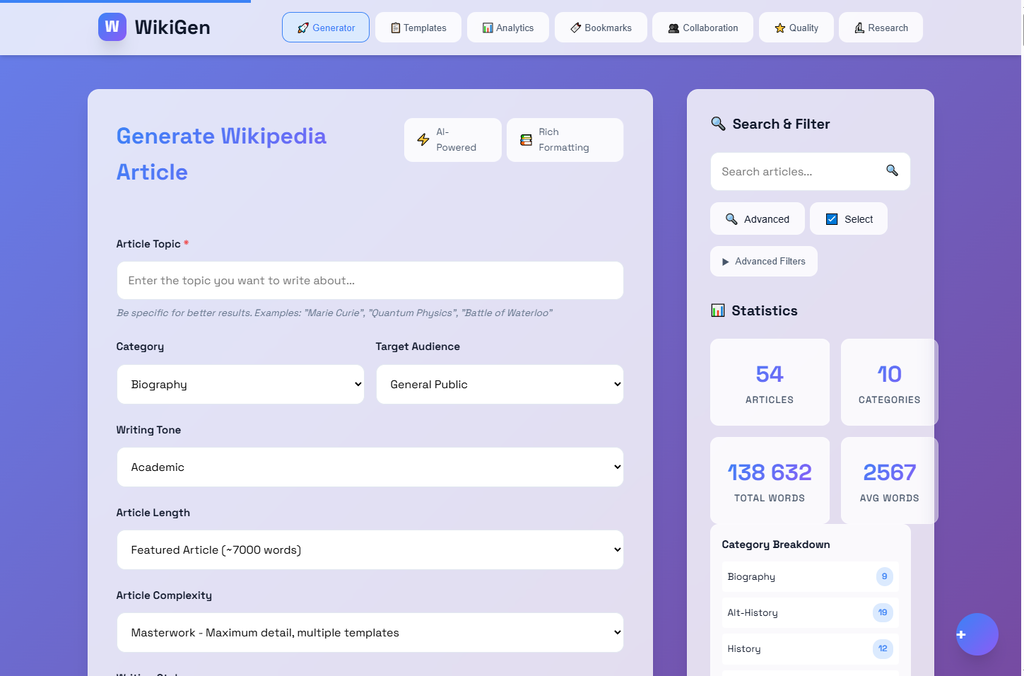Click the Article Topic input field

tap(369, 281)
